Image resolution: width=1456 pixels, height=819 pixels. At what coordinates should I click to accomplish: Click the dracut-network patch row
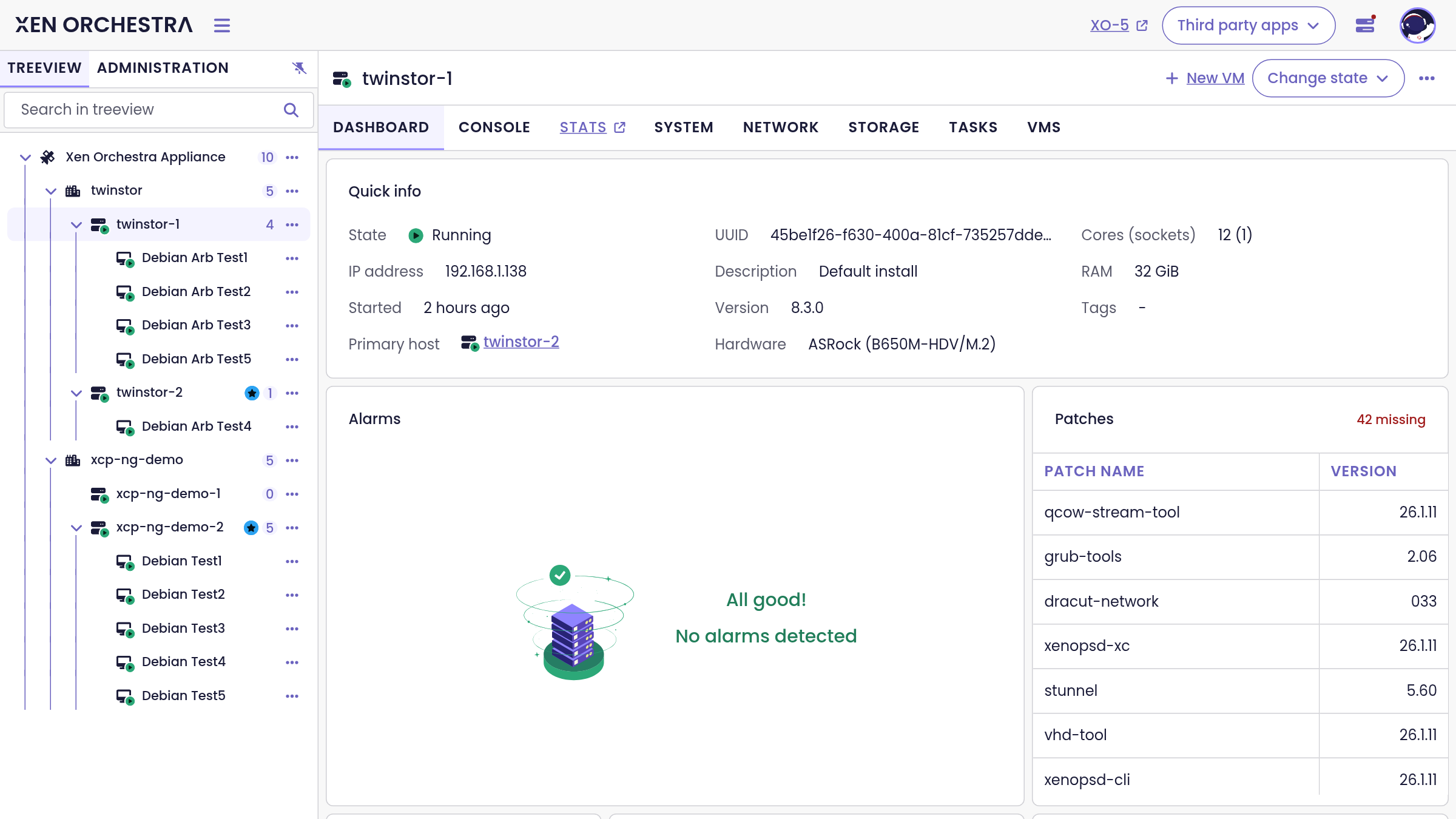point(1240,602)
